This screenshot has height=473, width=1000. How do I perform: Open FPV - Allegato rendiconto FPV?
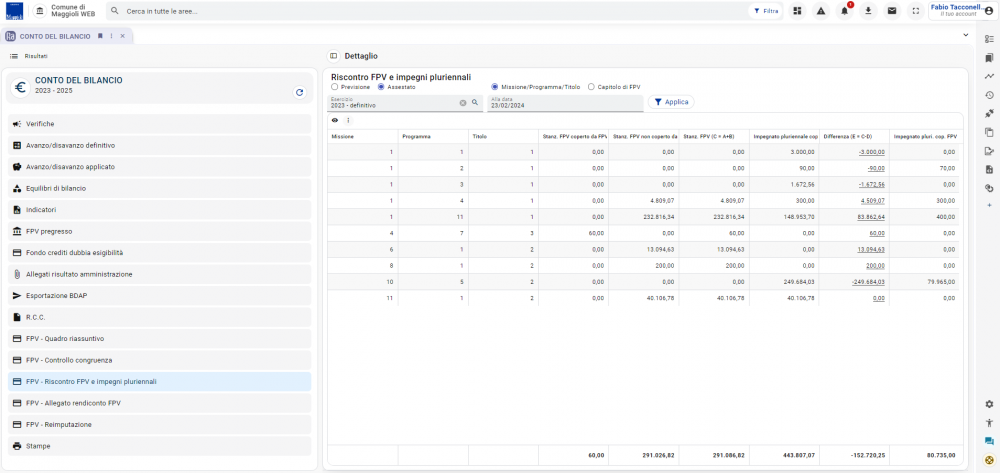coord(159,403)
